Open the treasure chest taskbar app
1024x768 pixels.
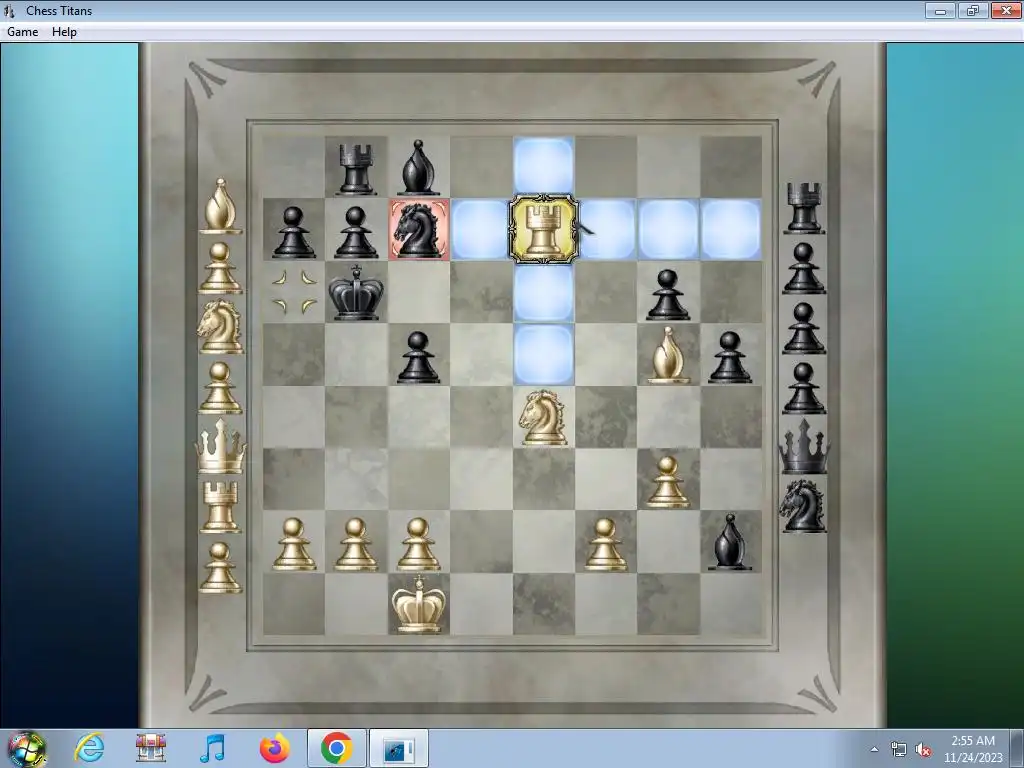point(151,748)
